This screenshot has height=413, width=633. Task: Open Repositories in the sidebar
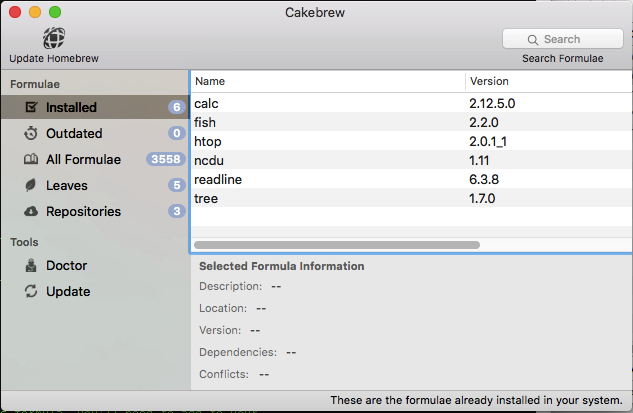(x=95, y=211)
